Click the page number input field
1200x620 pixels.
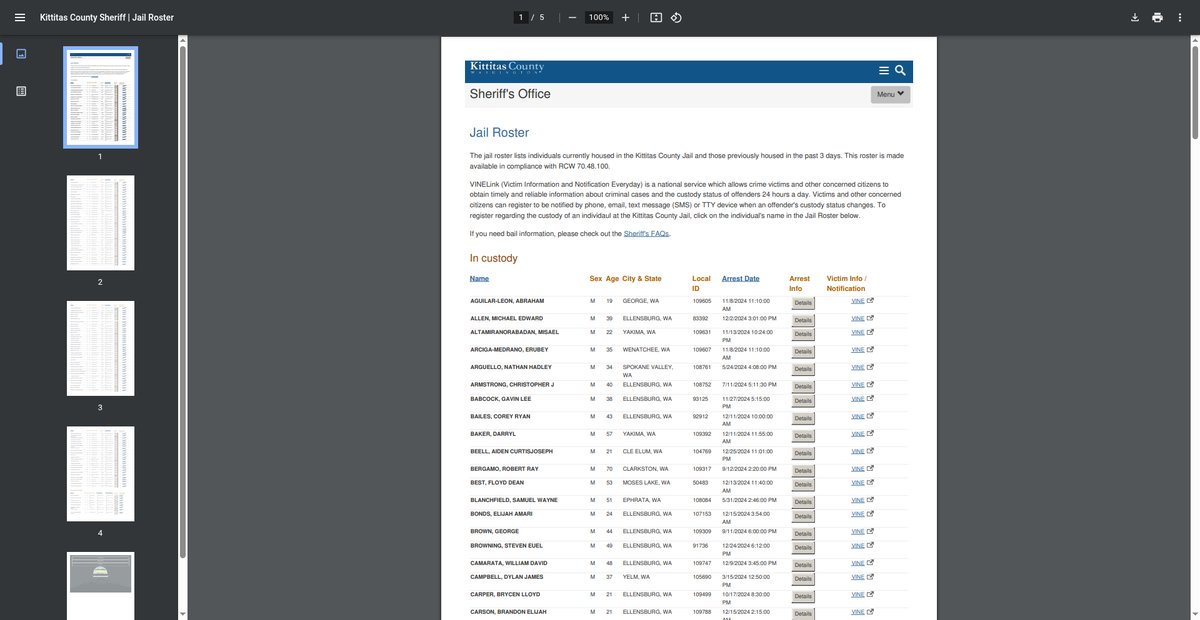pyautogui.click(x=520, y=17)
